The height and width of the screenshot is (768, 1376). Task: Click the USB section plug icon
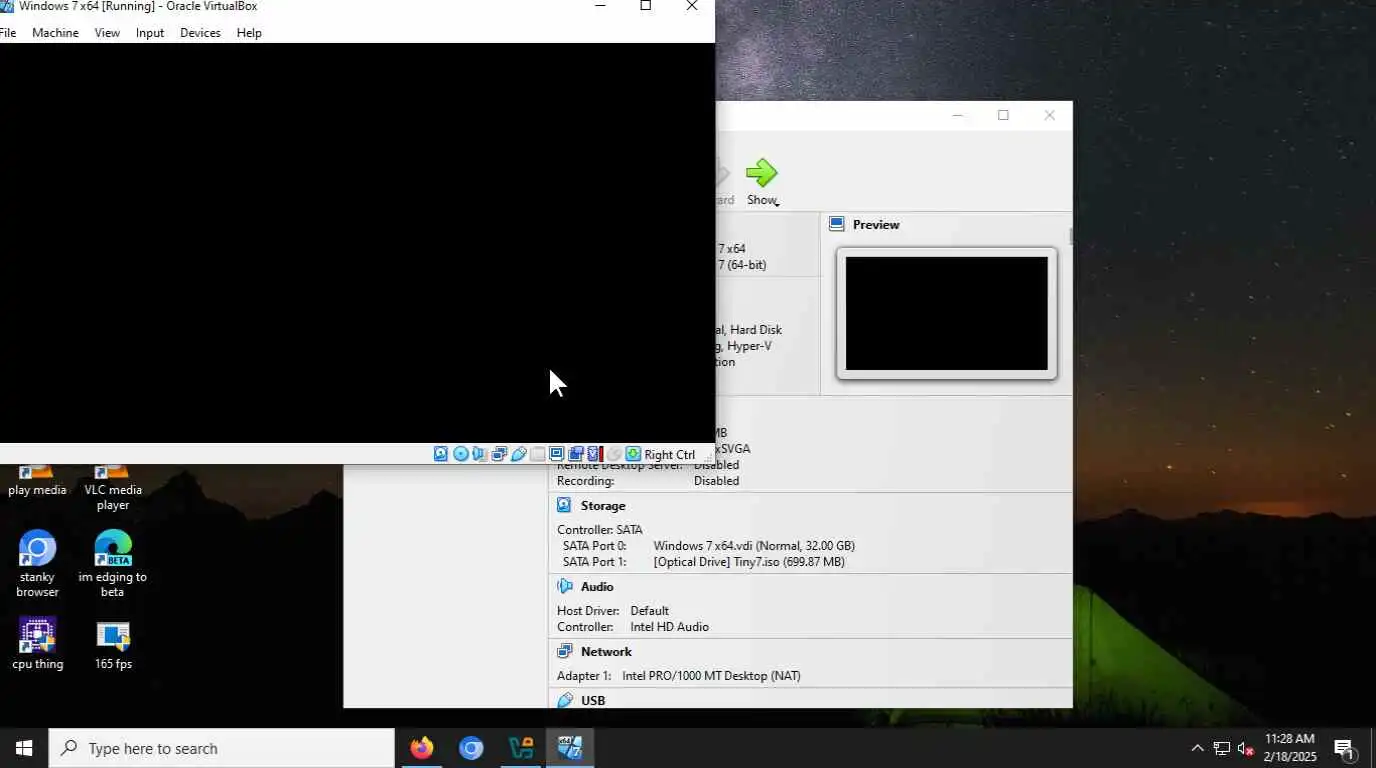564,701
